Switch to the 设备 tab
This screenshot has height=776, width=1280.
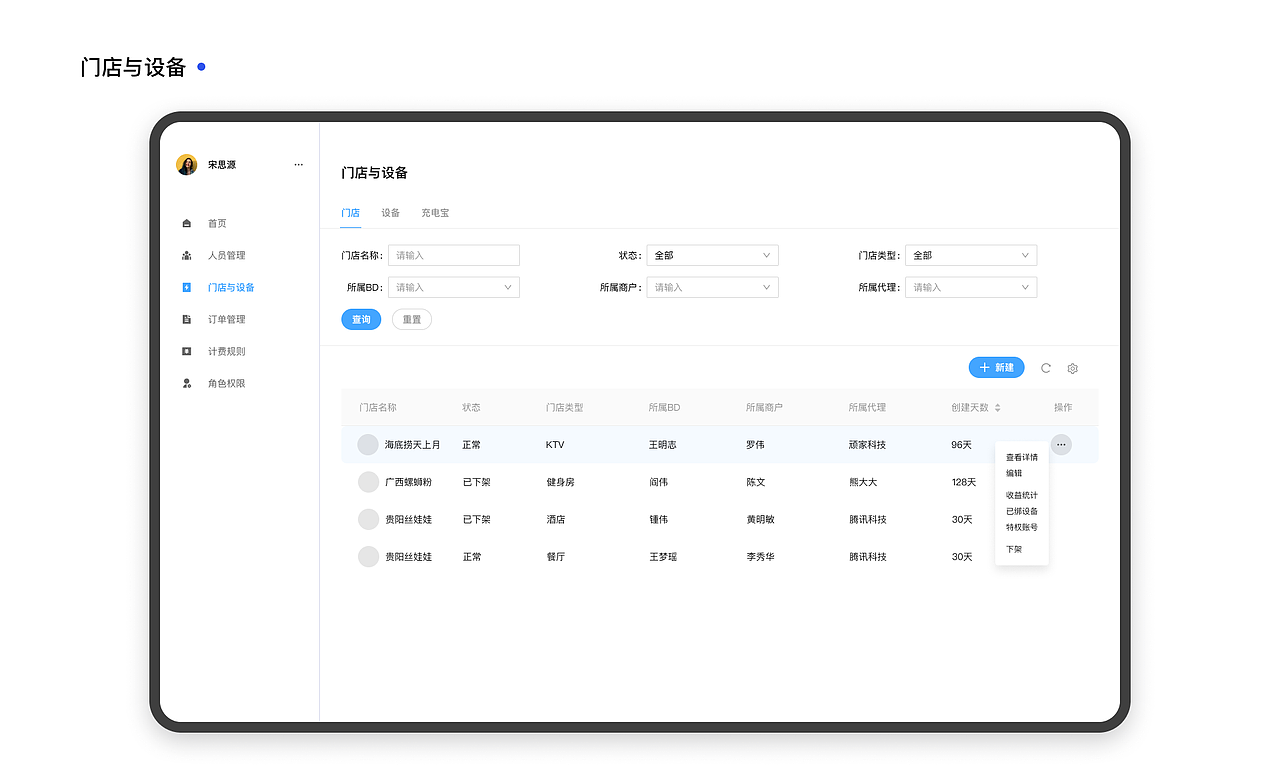[390, 213]
